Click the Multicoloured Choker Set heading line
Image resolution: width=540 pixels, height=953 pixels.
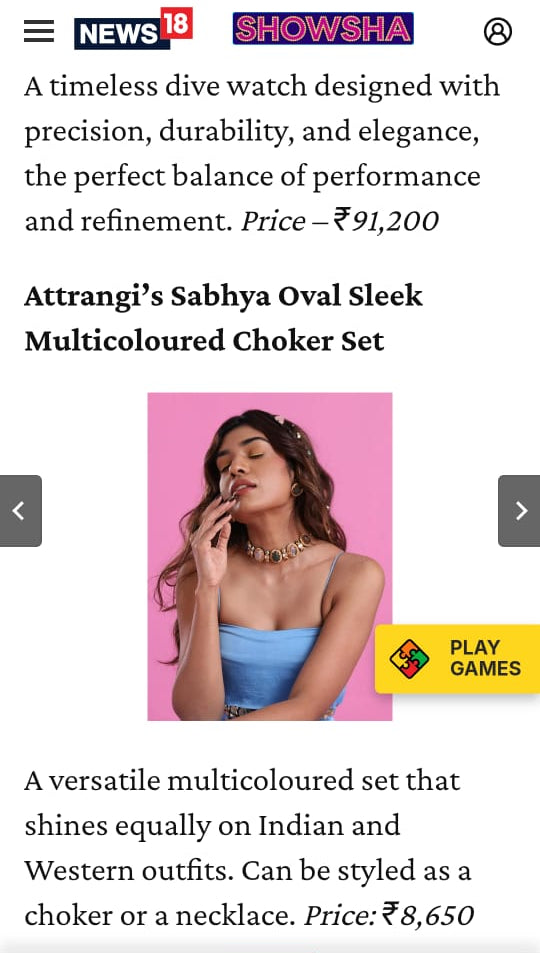click(x=204, y=341)
